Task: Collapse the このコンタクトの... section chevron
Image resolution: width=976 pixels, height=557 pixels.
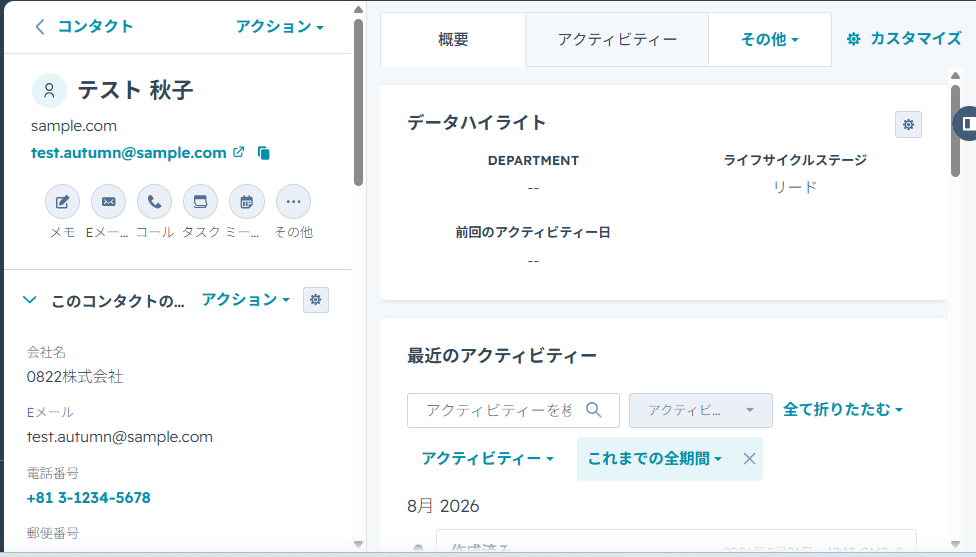Action: 29,300
